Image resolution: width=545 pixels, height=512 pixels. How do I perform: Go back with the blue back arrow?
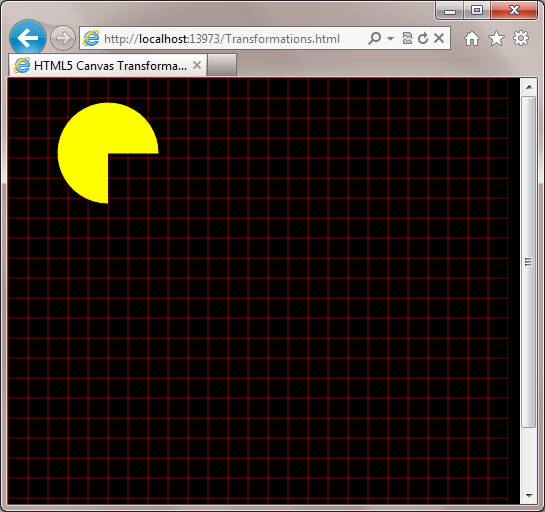tap(28, 38)
